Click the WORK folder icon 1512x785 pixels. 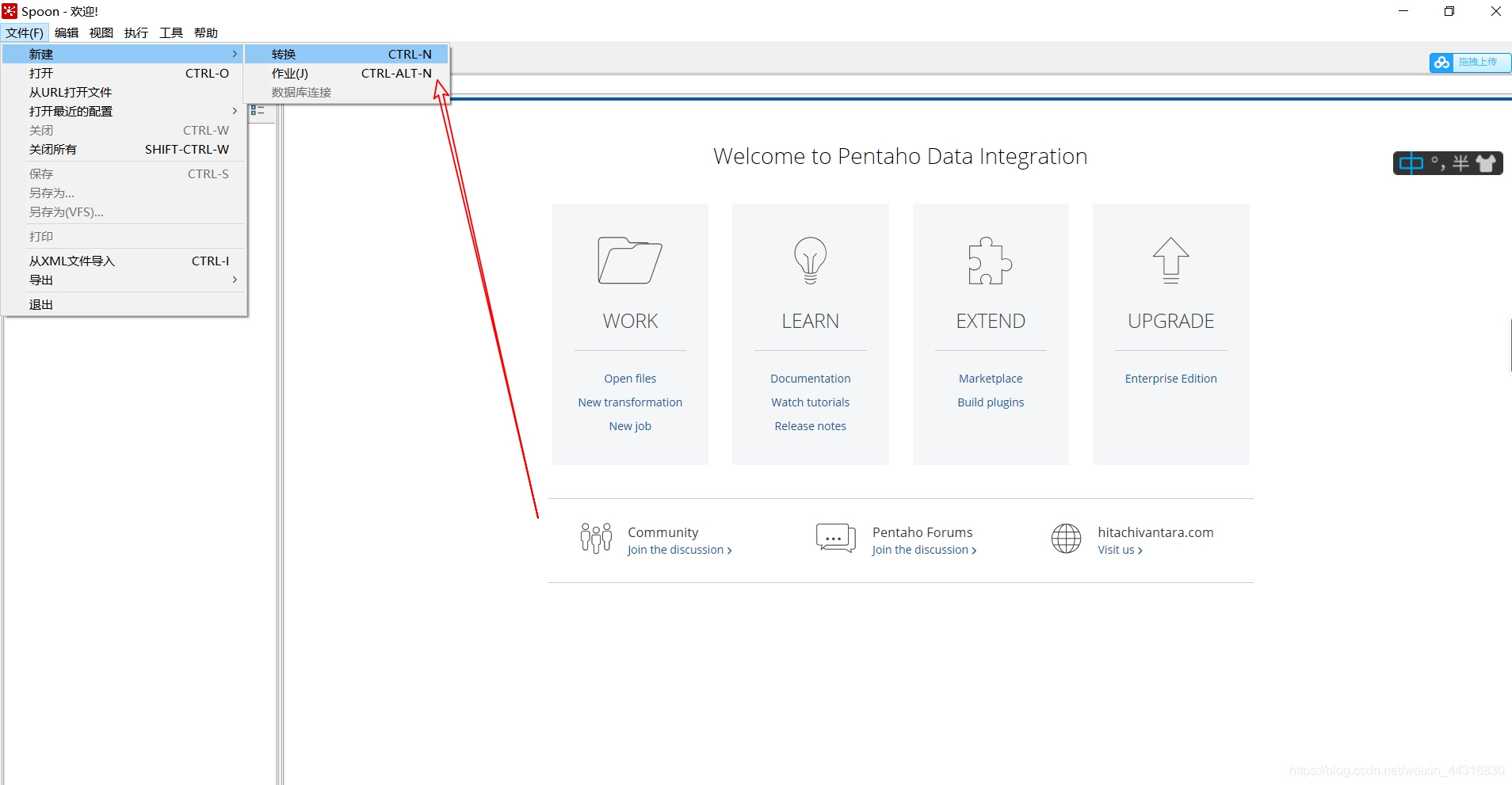tap(630, 260)
